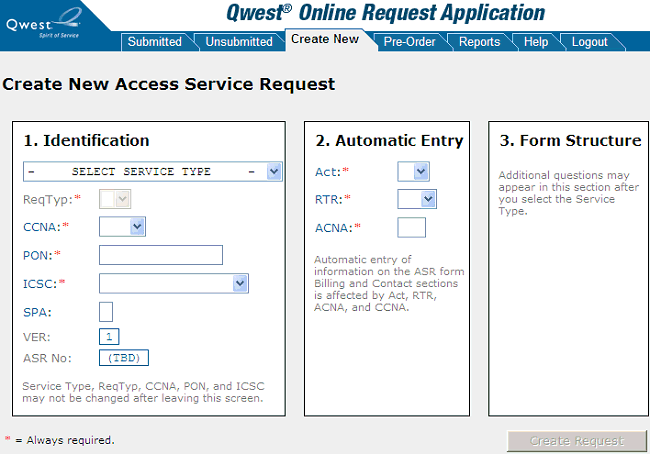The image size is (650, 454).
Task: Expand the Act dropdown
Action: (x=413, y=172)
